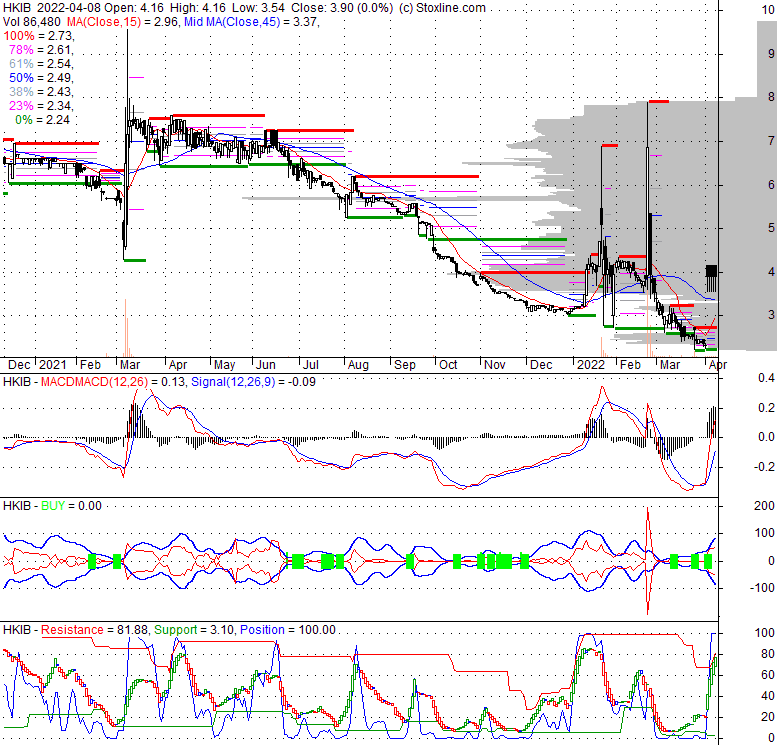
Task: Click the price axis value 10
Action: 768,10
